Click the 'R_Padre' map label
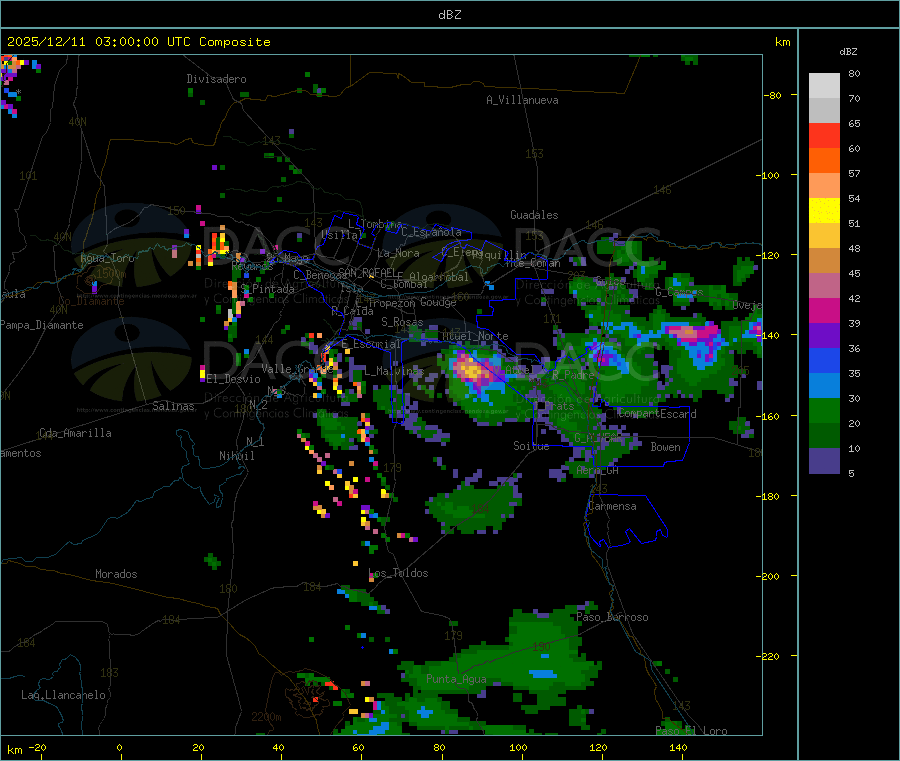 point(573,375)
